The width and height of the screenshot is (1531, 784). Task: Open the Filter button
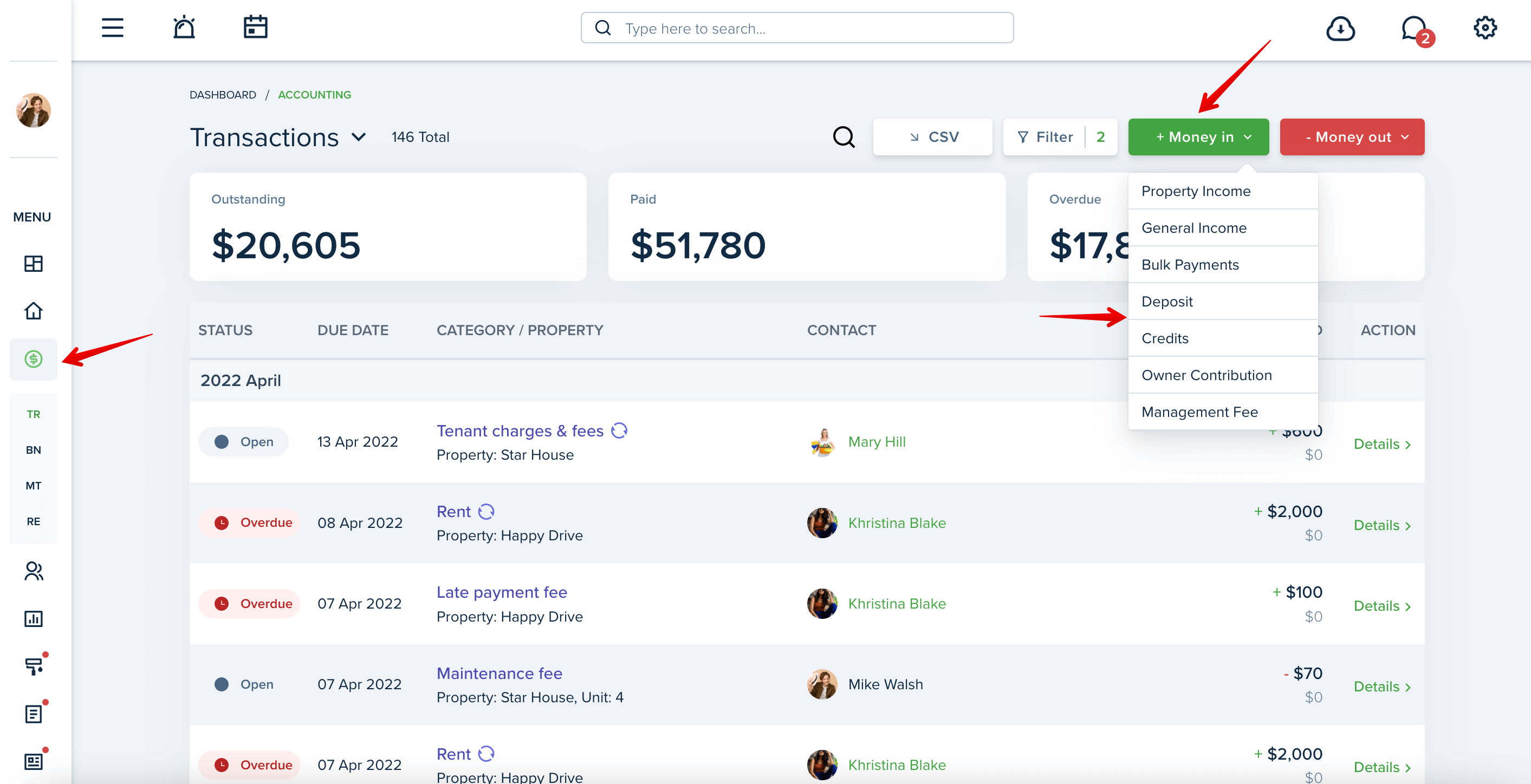(x=1060, y=137)
